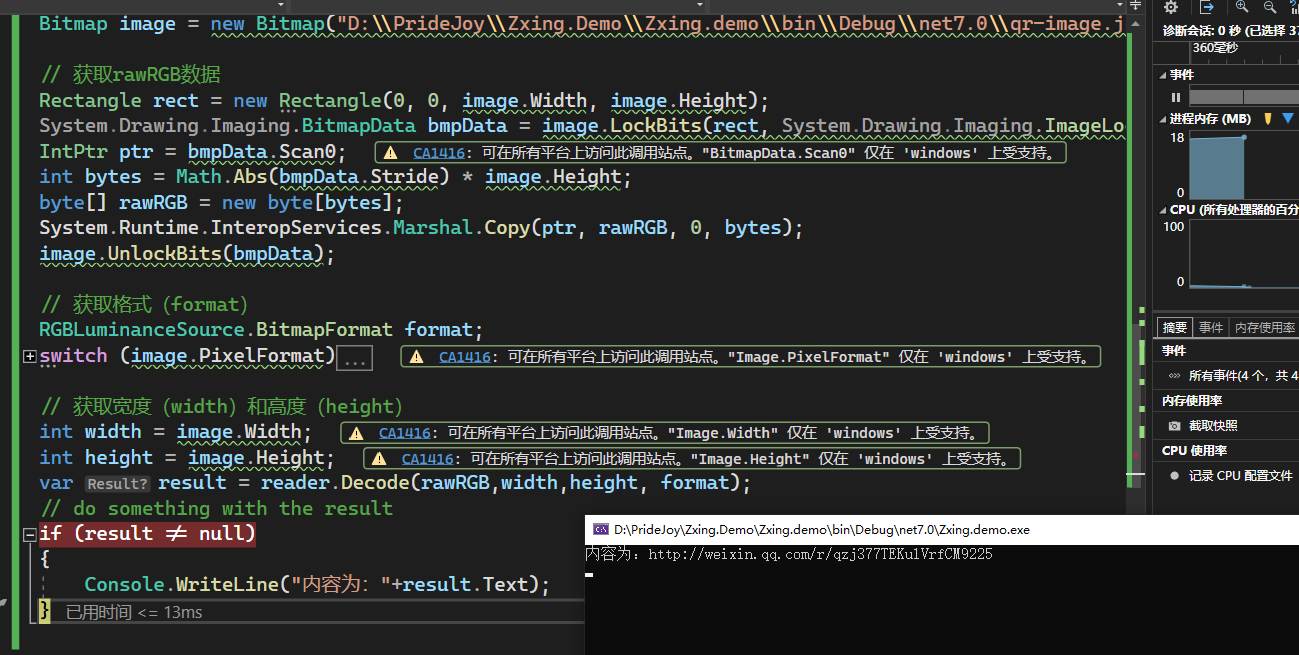Click warning icon beside Image.Height message

pos(380,459)
